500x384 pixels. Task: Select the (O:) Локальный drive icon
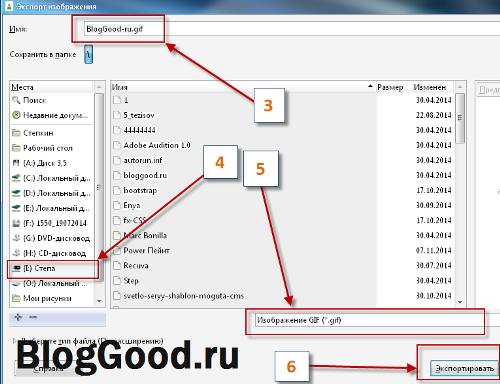pos(16,283)
